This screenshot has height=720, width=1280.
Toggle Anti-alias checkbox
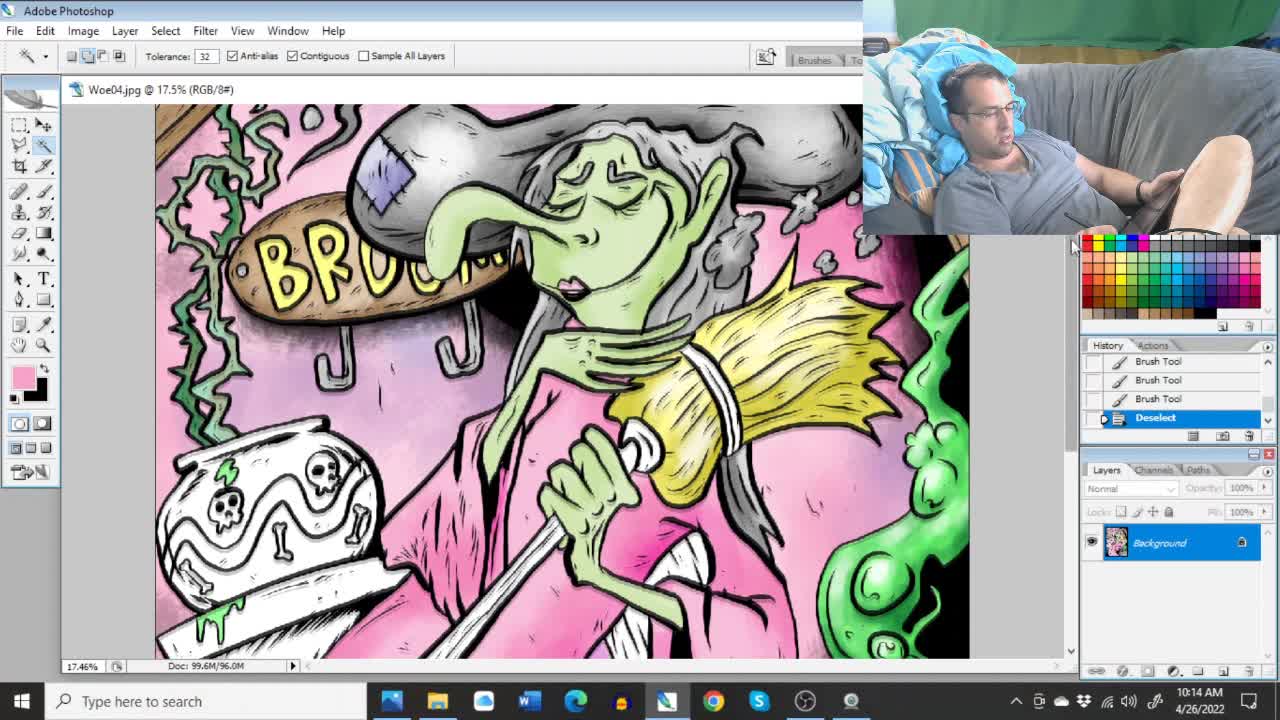click(x=233, y=56)
